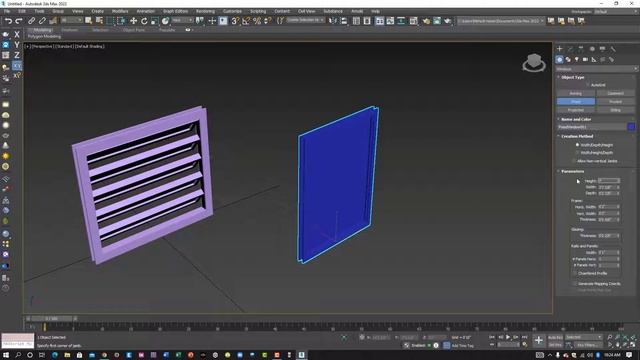Select the Shapes category icon

tap(568, 60)
